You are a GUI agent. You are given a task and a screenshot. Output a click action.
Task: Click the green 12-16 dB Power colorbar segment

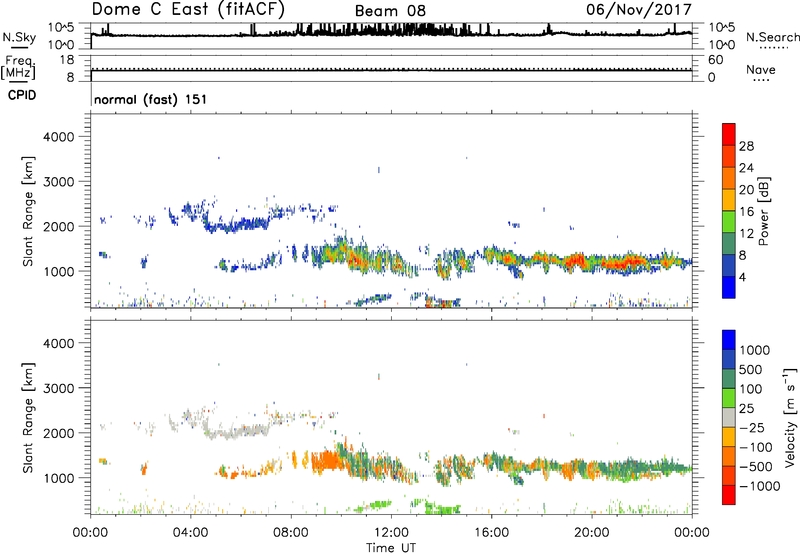tap(729, 221)
